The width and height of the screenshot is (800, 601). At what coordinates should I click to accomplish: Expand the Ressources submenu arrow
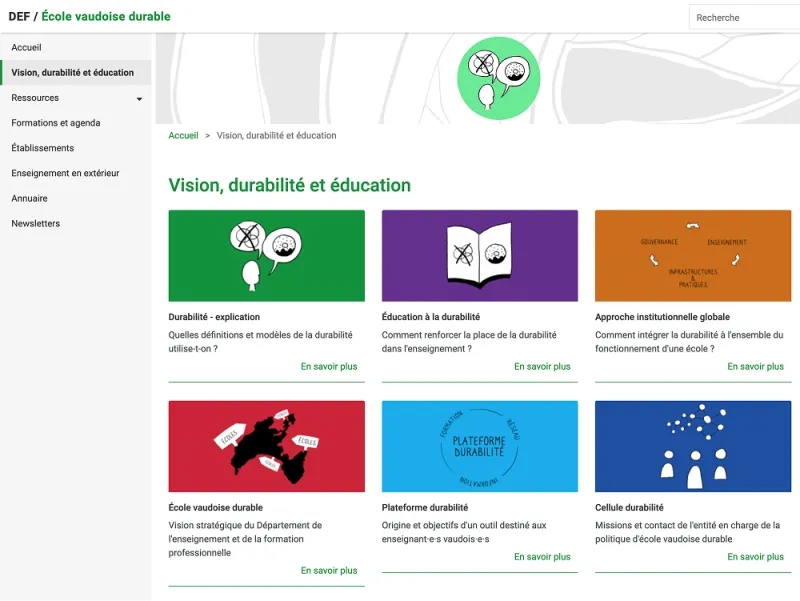pyautogui.click(x=139, y=98)
